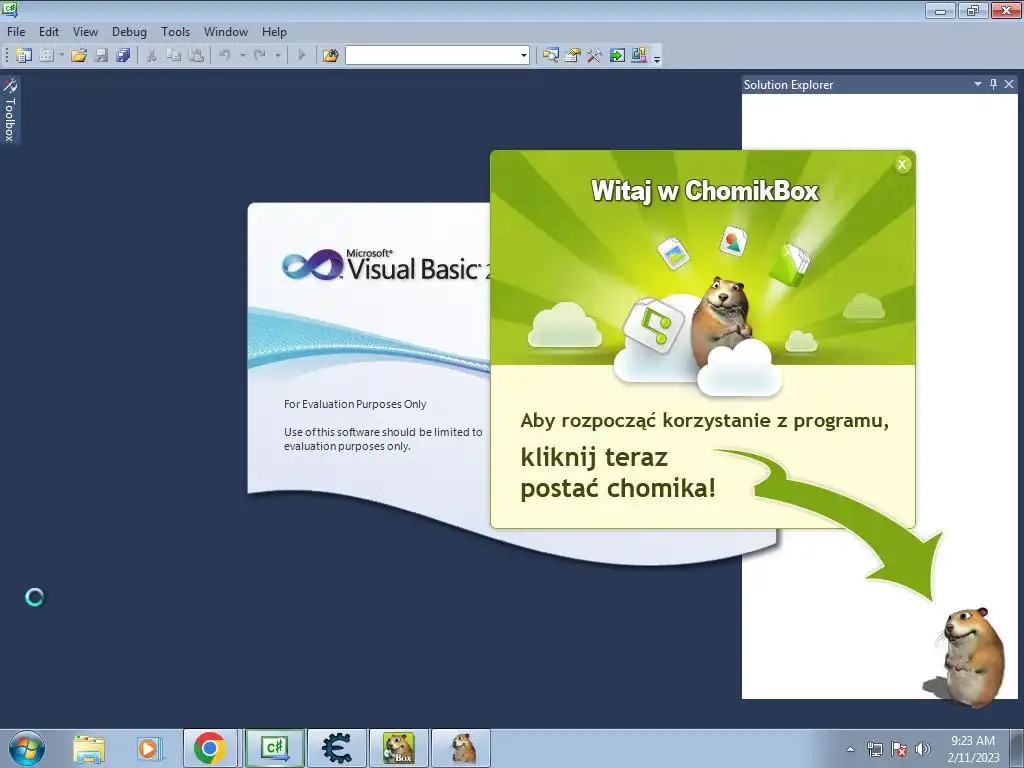This screenshot has height=768, width=1024.
Task: Click the Save floppy disk icon
Action: (x=101, y=56)
